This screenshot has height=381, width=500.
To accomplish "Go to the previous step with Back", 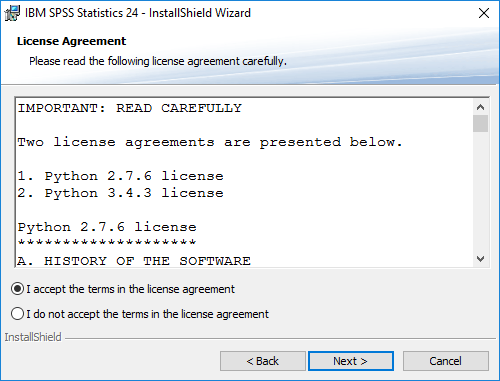I will click(x=263, y=361).
